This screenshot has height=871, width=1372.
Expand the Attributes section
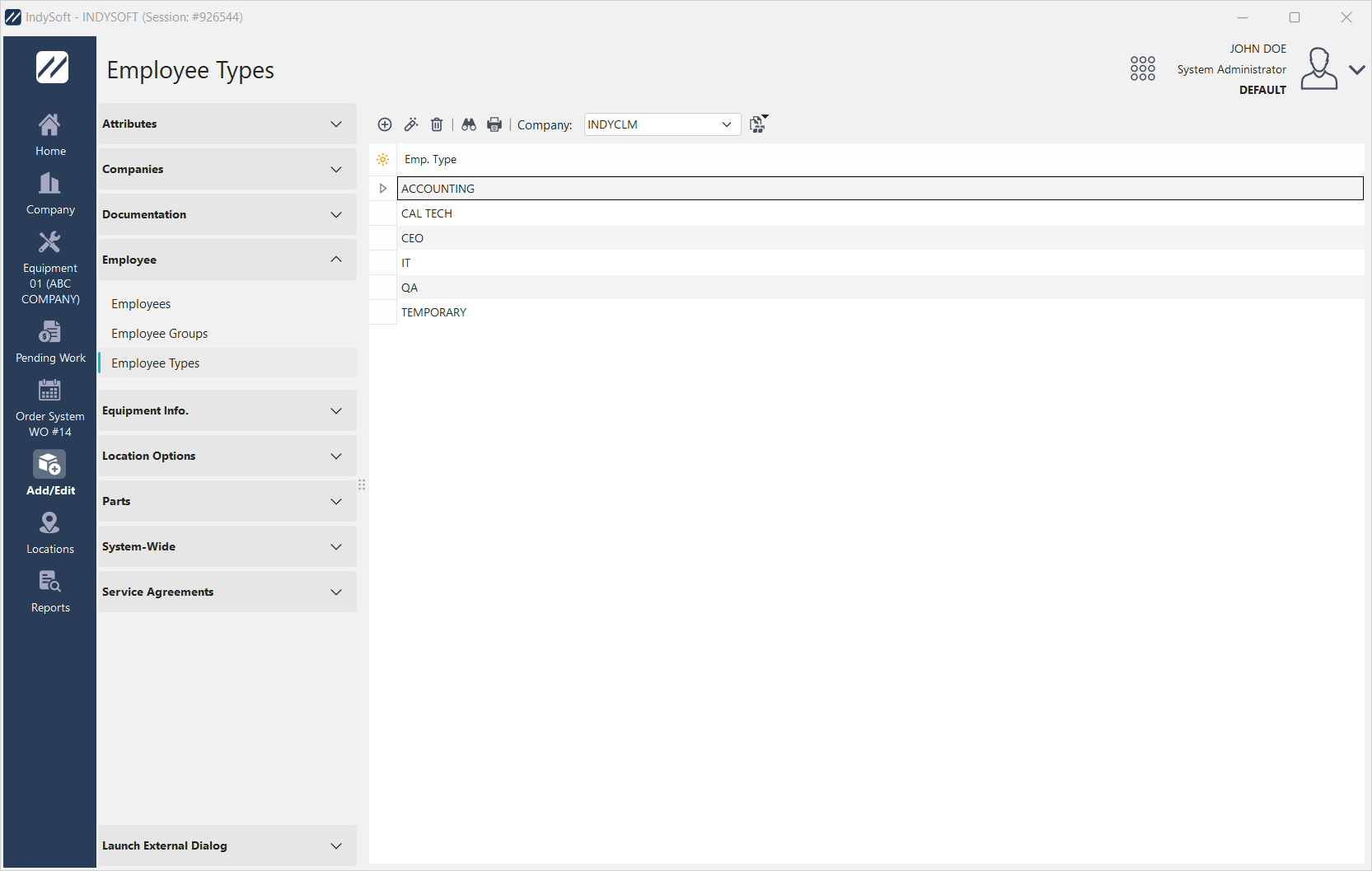(227, 124)
